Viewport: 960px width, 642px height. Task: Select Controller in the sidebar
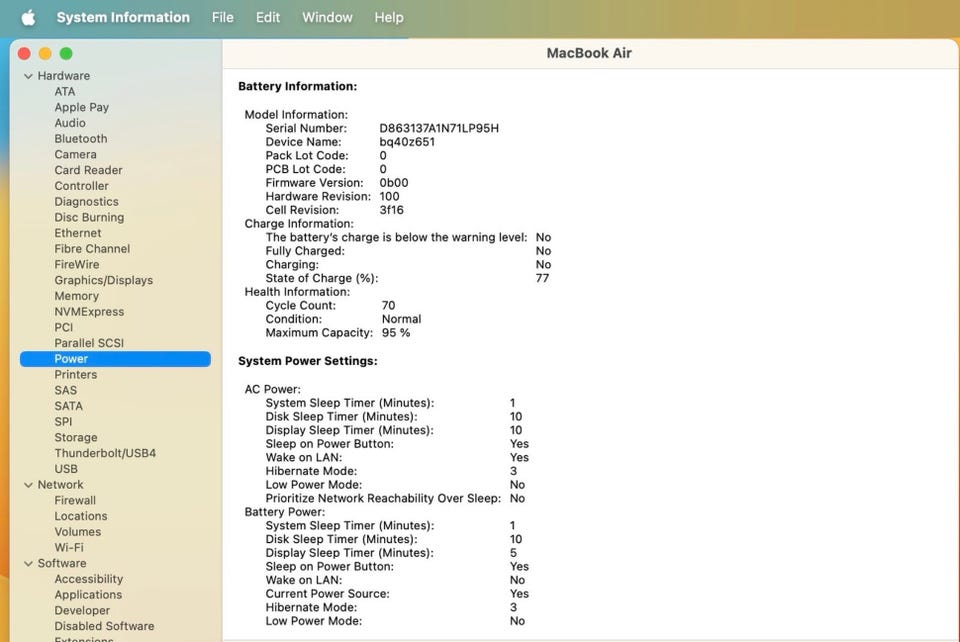click(x=81, y=186)
